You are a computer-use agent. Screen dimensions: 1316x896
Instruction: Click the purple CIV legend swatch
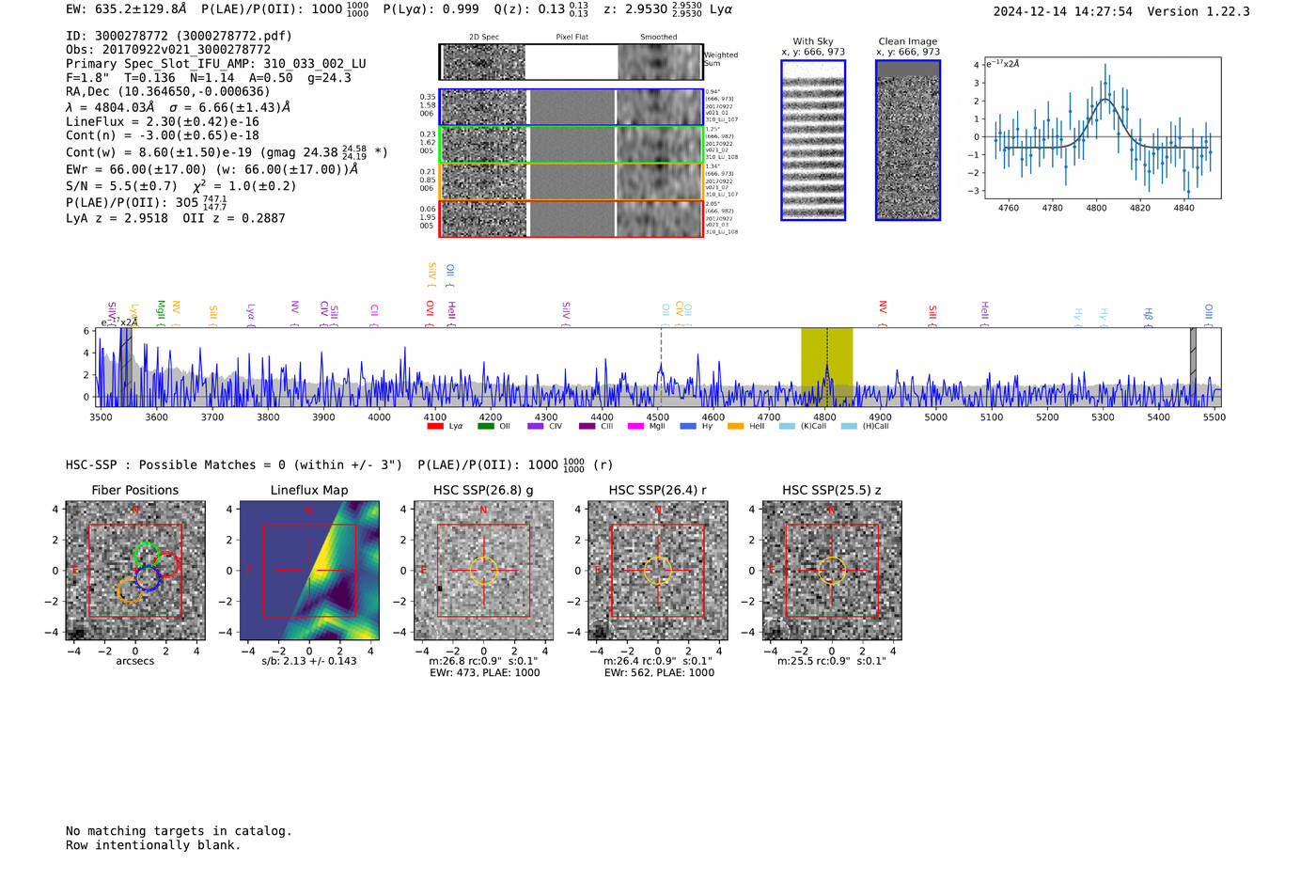[x=536, y=426]
